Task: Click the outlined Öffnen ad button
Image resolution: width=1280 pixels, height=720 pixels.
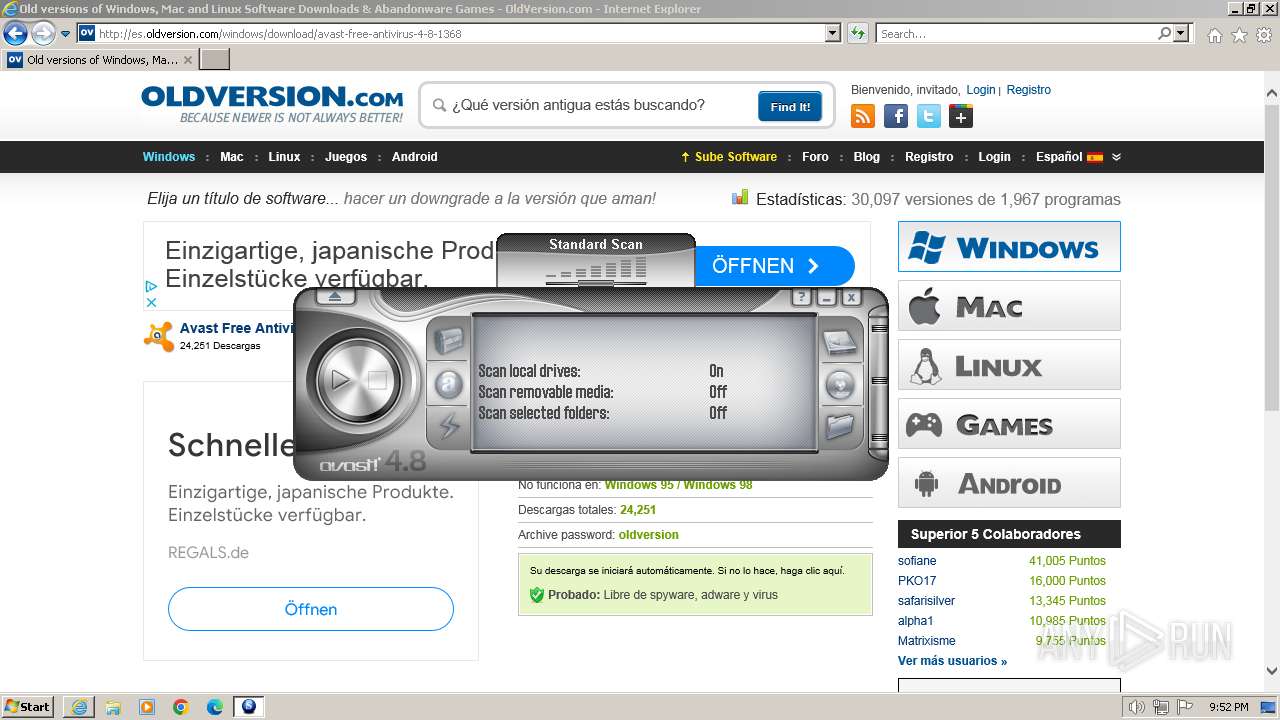Action: (x=311, y=609)
